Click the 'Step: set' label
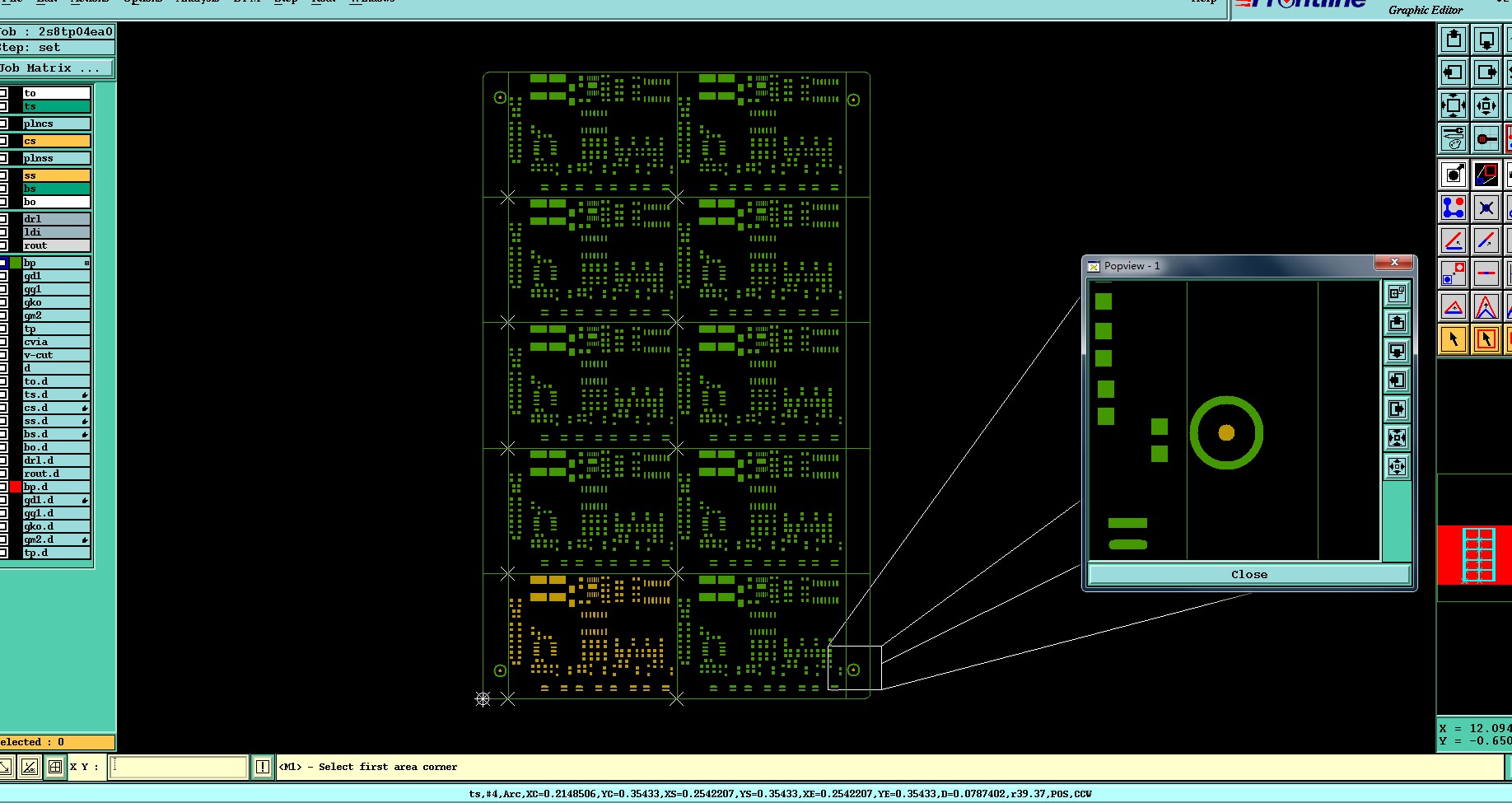This screenshot has width=1512, height=803. click(x=30, y=48)
